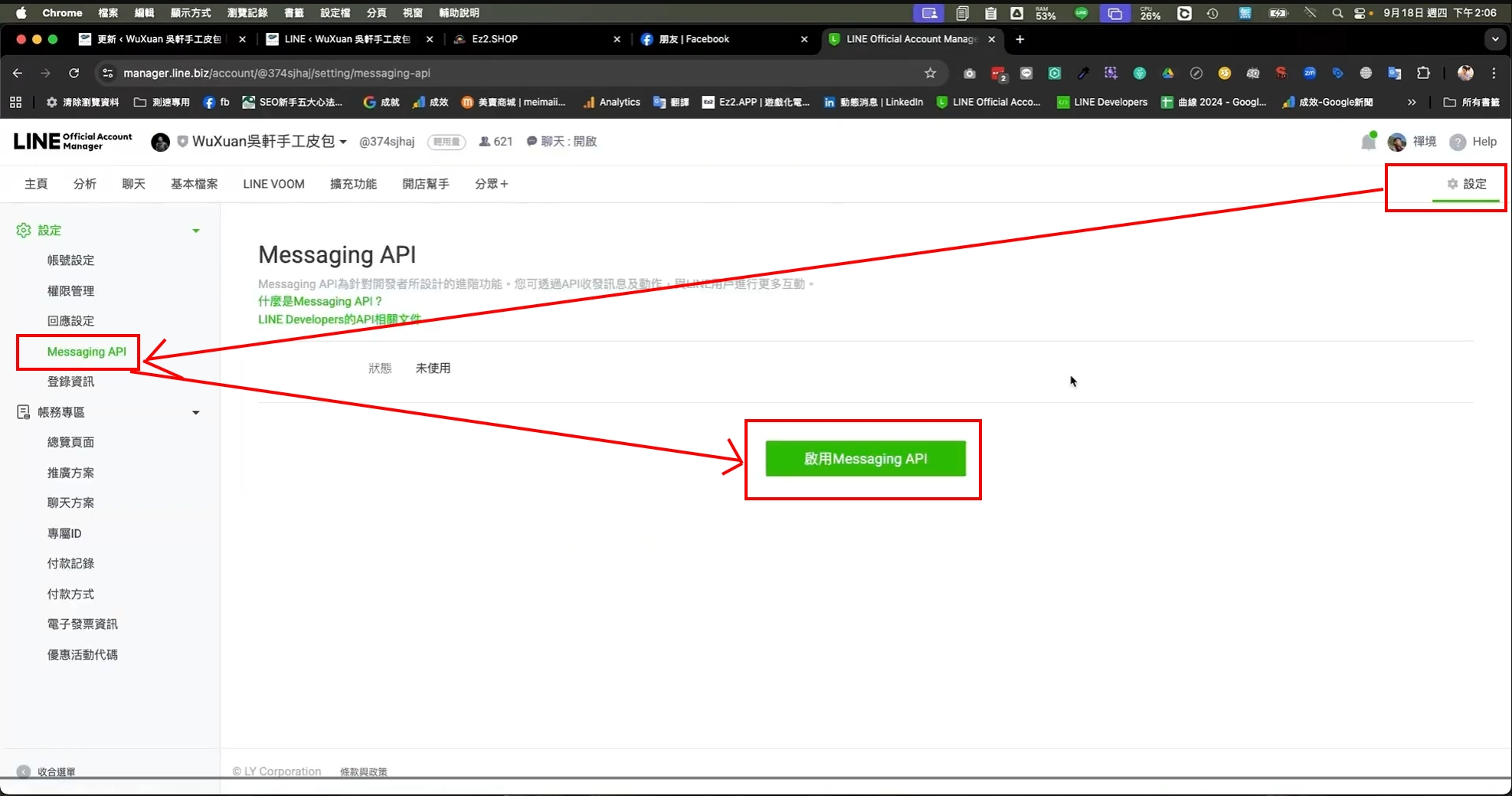Go to the 分析 tab
The height and width of the screenshot is (796, 1512).
coord(85,184)
